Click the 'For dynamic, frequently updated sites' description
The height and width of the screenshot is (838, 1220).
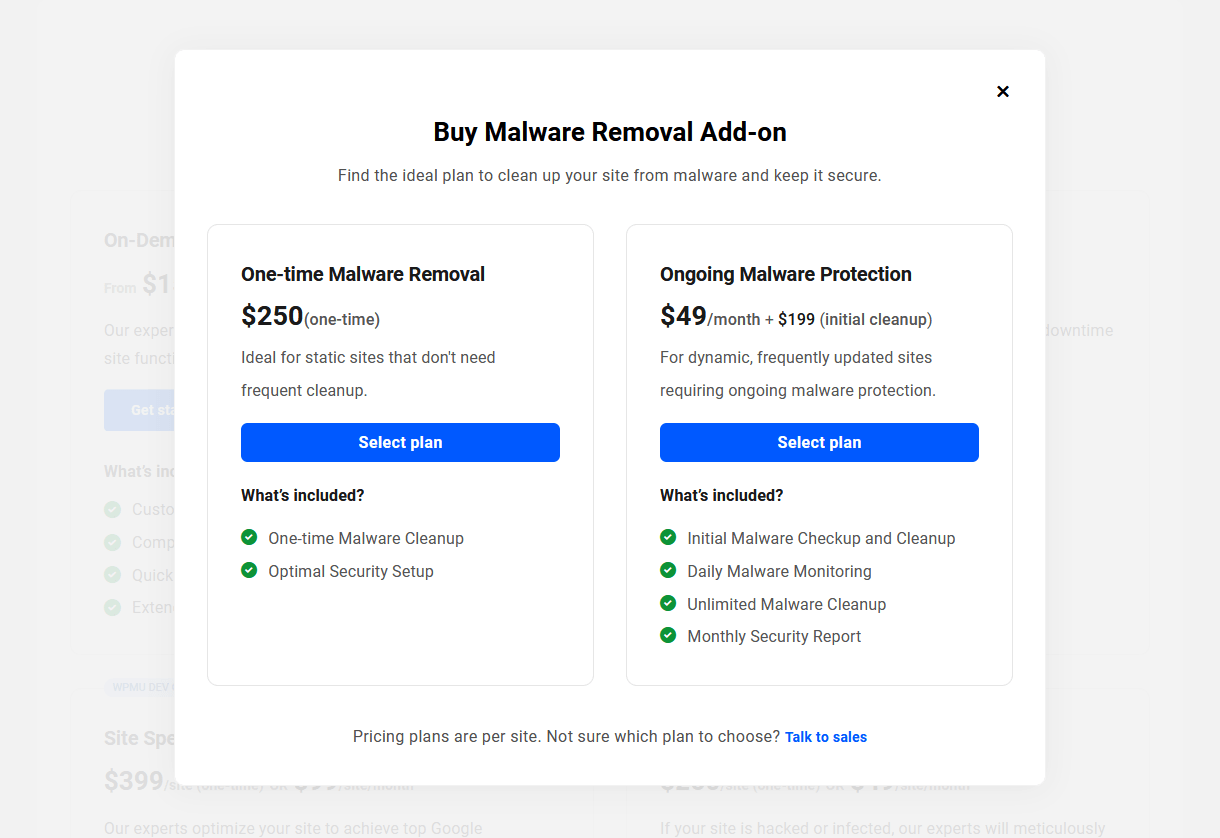tap(798, 374)
